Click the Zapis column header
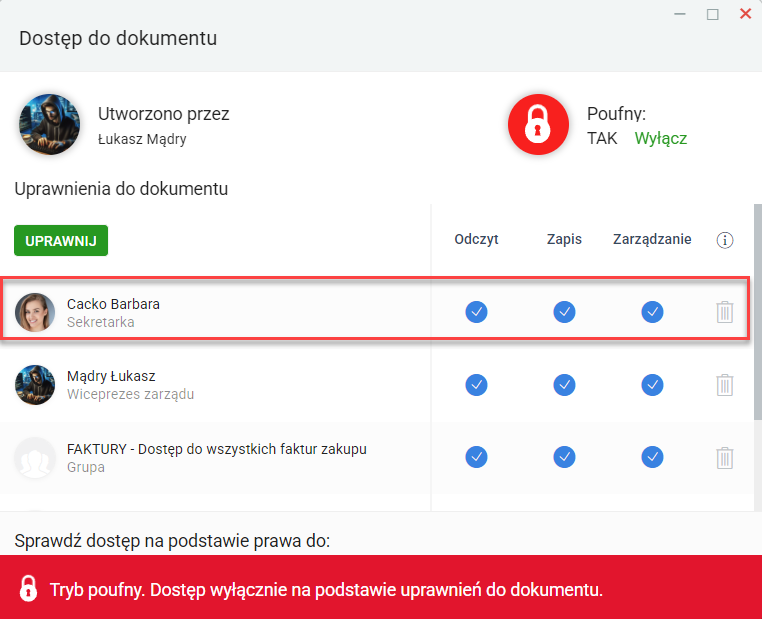 click(564, 239)
